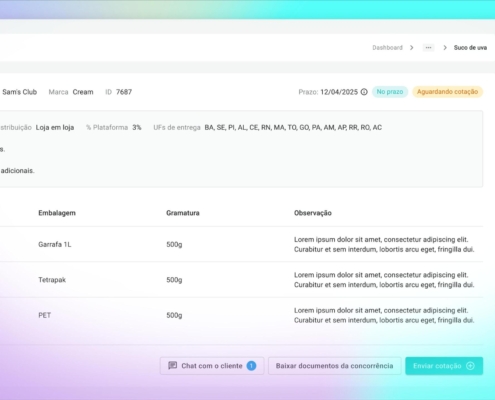Click the info icon next to Prazo date

pos(364,92)
